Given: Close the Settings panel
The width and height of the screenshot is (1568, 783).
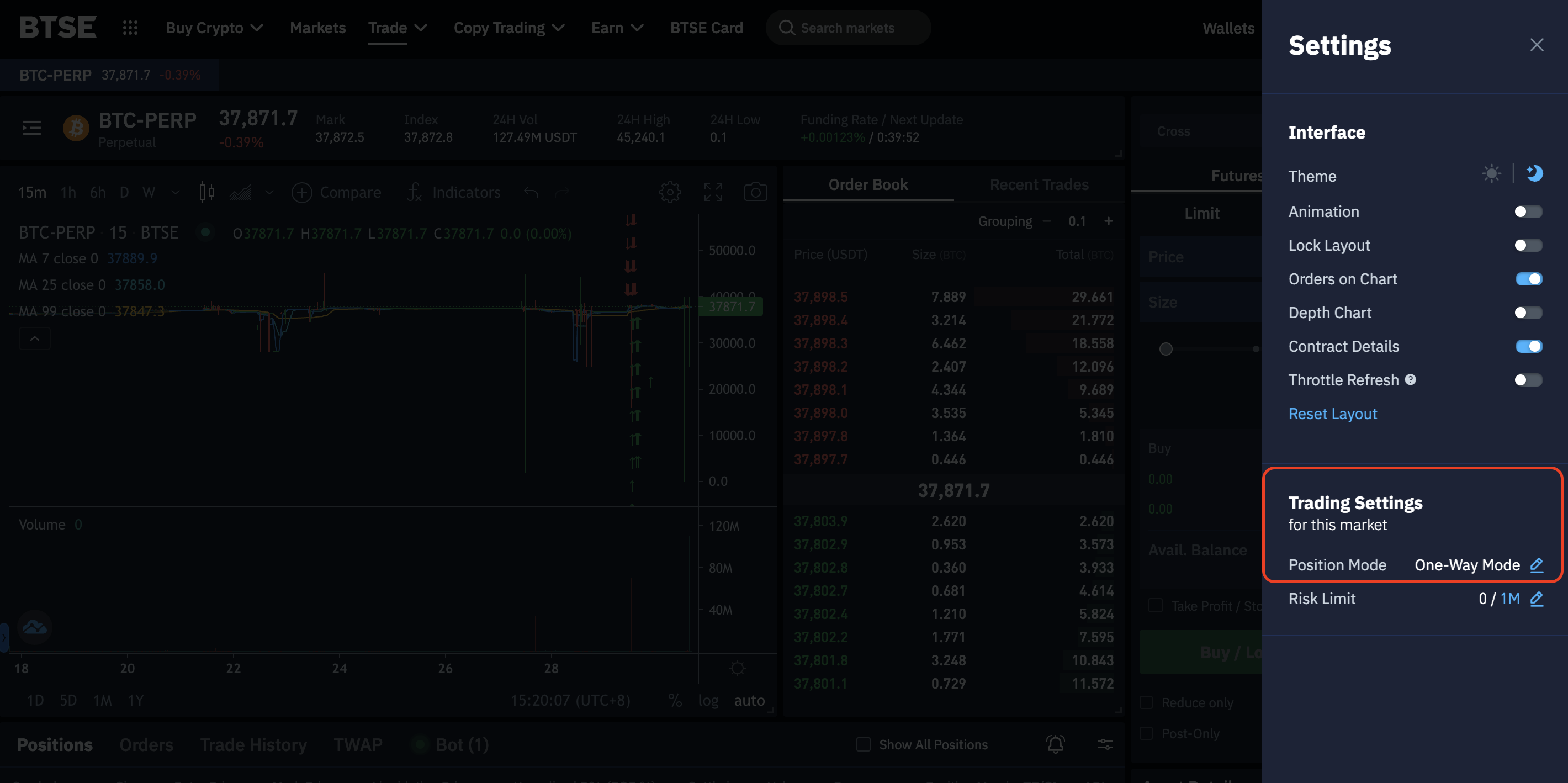Looking at the screenshot, I should 1537,45.
